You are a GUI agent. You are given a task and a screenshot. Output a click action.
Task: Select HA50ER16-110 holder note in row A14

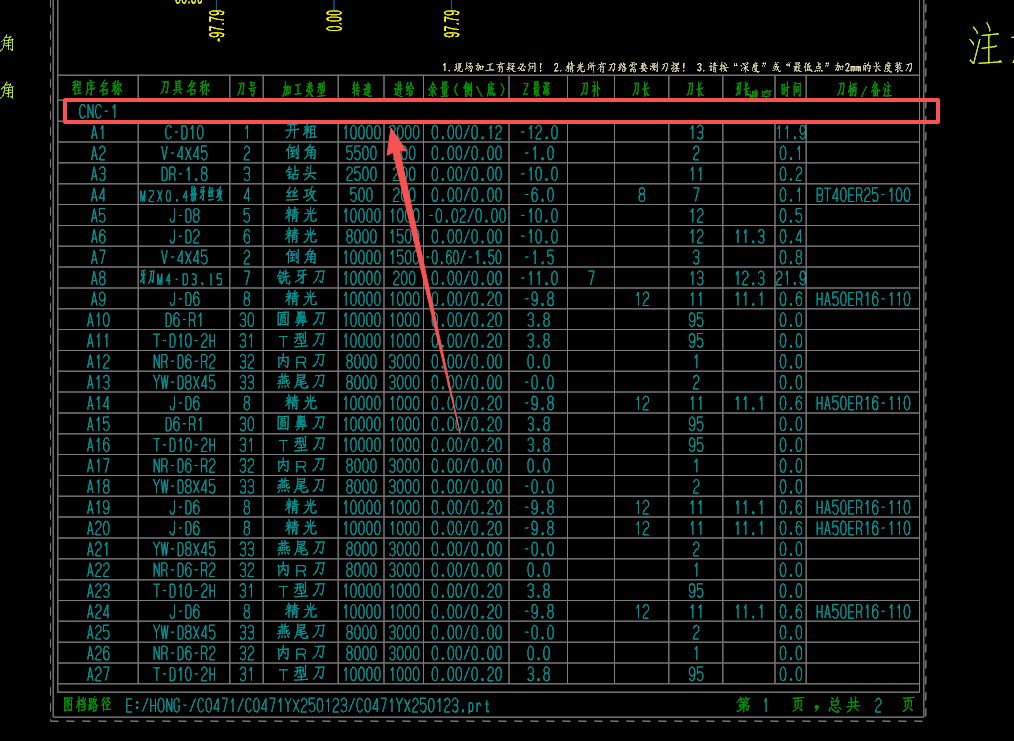coord(863,403)
